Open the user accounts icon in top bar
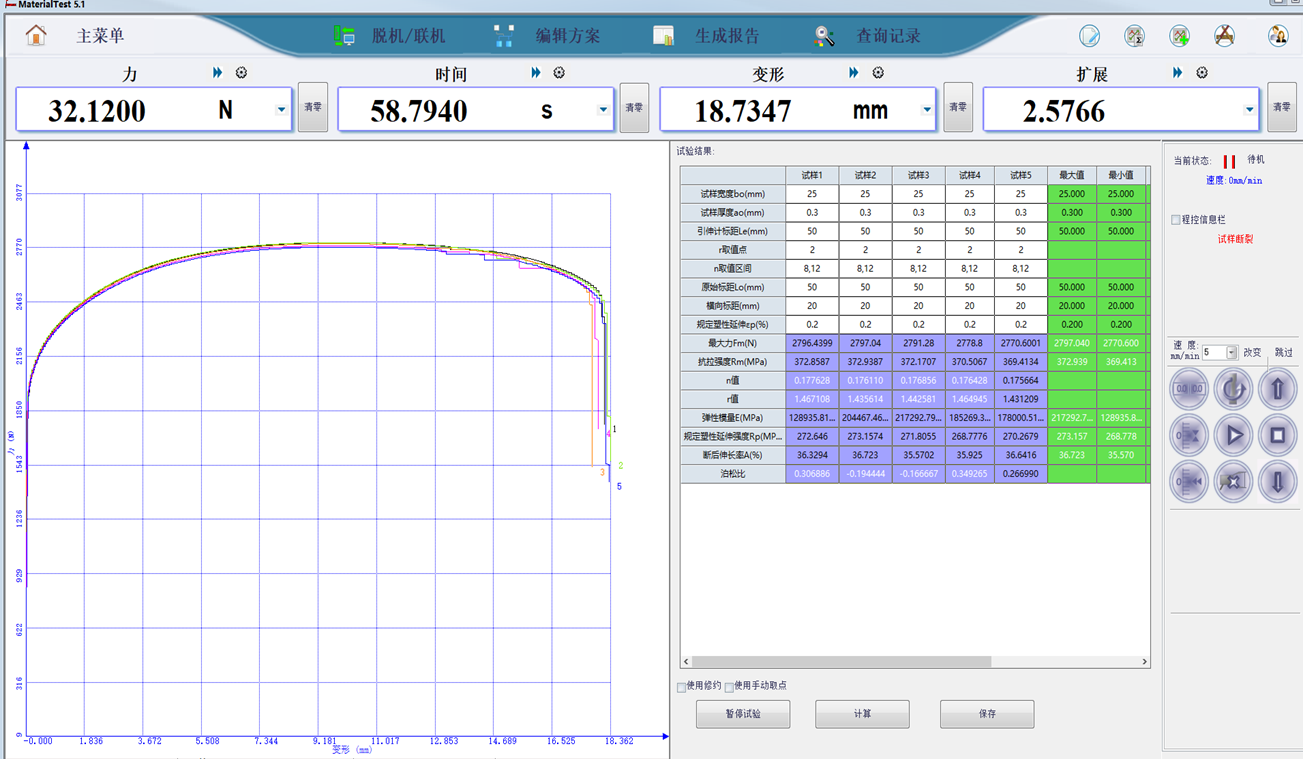The image size is (1303, 759). (x=1277, y=36)
